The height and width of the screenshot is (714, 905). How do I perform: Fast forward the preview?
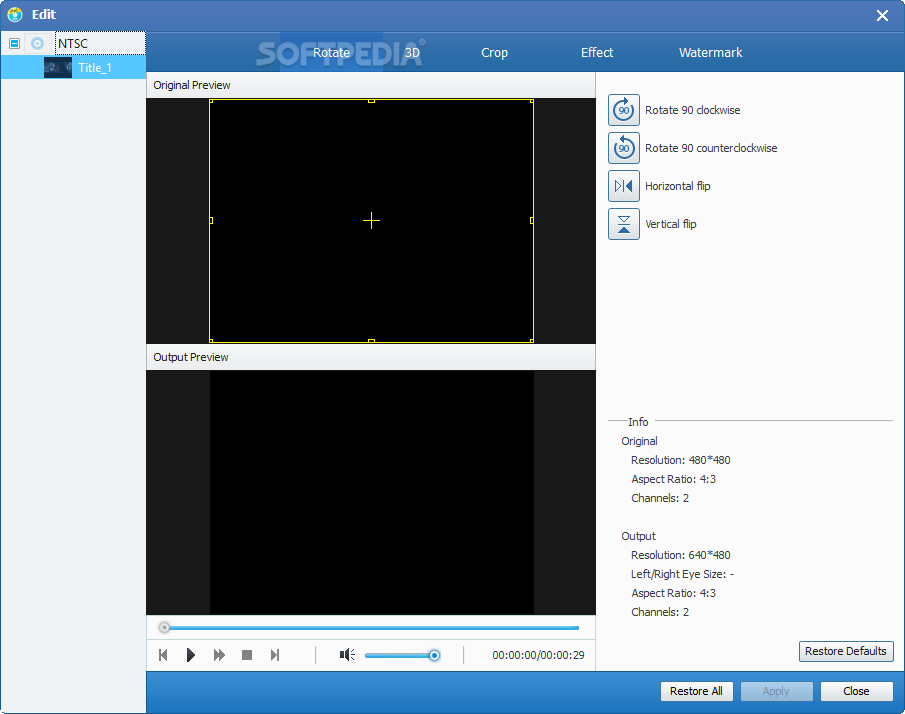(219, 655)
